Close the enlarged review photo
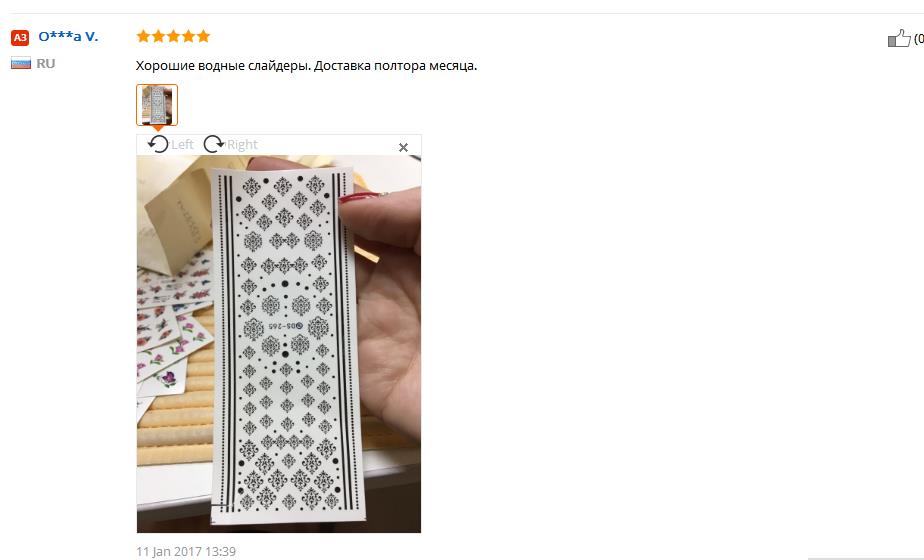924x560 pixels. tap(403, 147)
